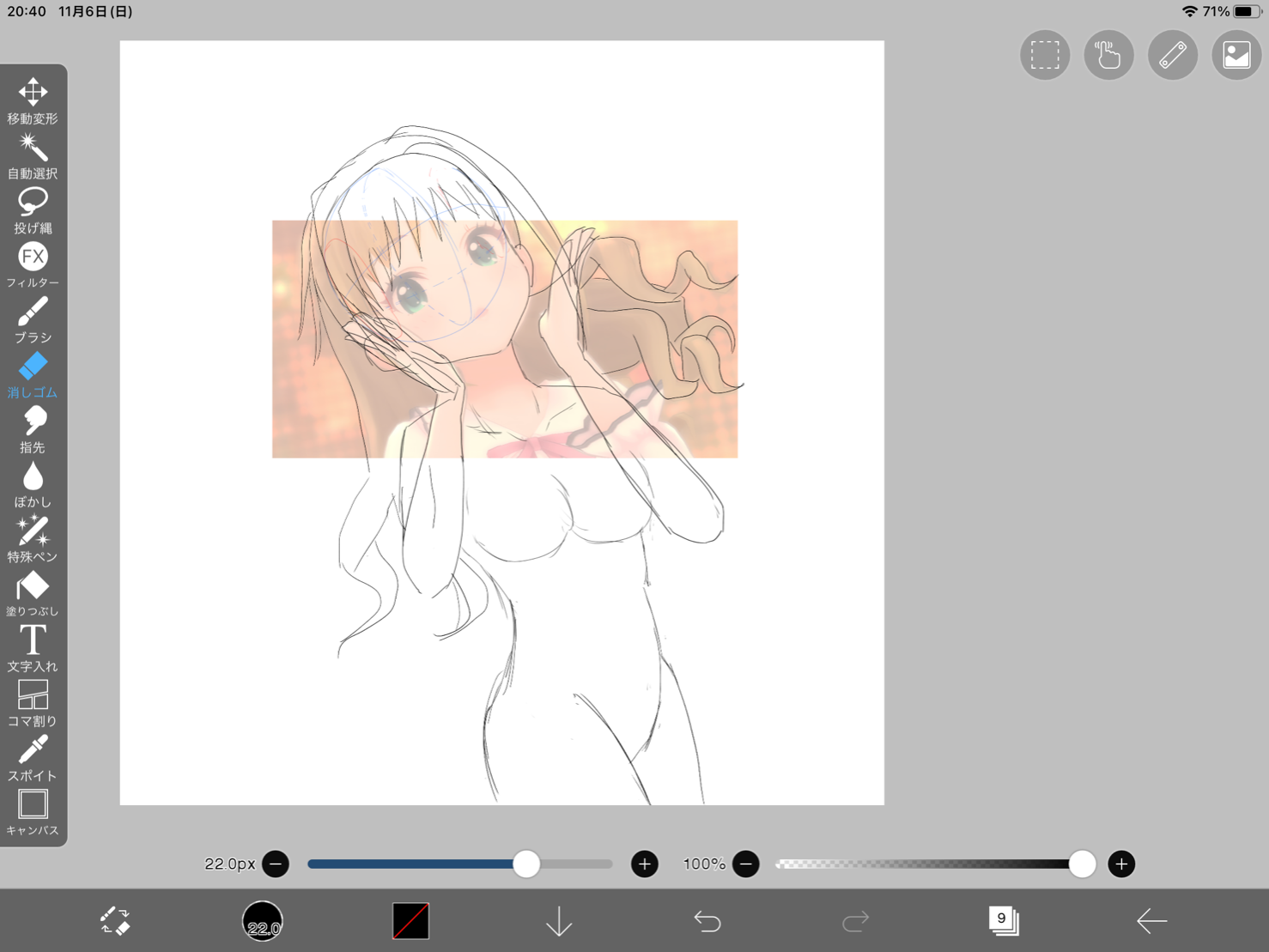
Task: Open brush settings with 22.0 circle
Action: [x=263, y=920]
